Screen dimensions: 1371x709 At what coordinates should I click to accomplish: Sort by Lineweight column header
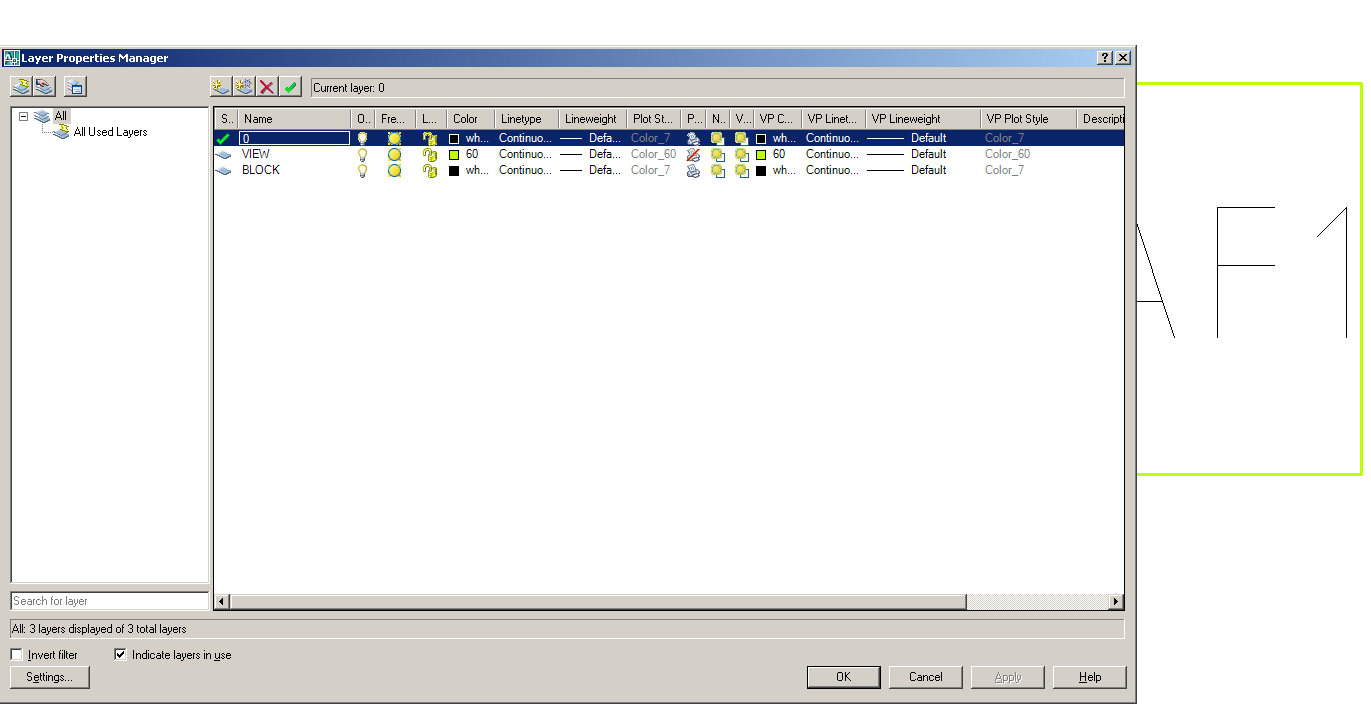click(592, 119)
